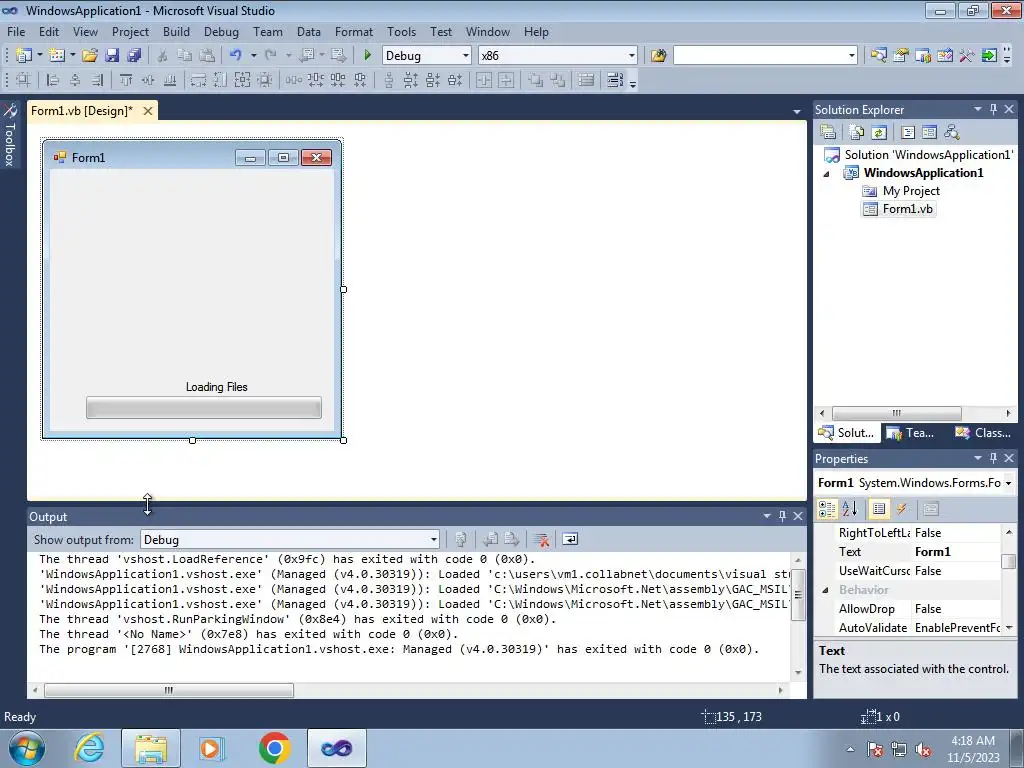Open the Toolbox toolbar icon with tools
The height and width of the screenshot is (768, 1024).
point(967,56)
